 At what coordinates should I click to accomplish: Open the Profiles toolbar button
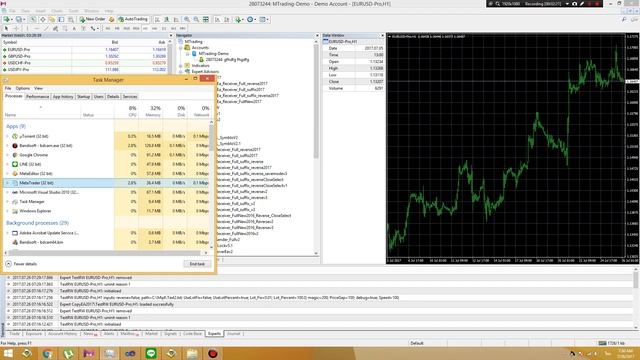(x=18, y=19)
